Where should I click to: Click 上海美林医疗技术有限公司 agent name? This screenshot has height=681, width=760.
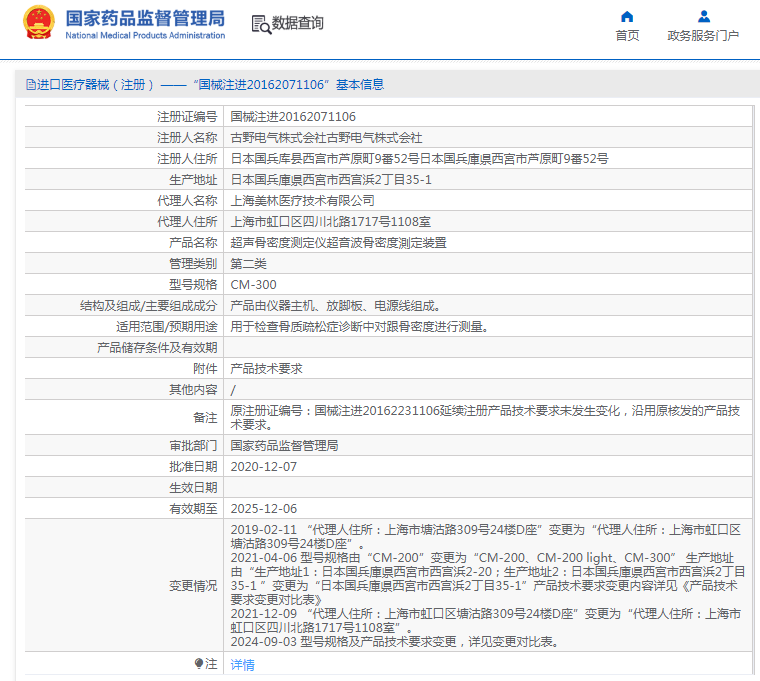tap(302, 201)
